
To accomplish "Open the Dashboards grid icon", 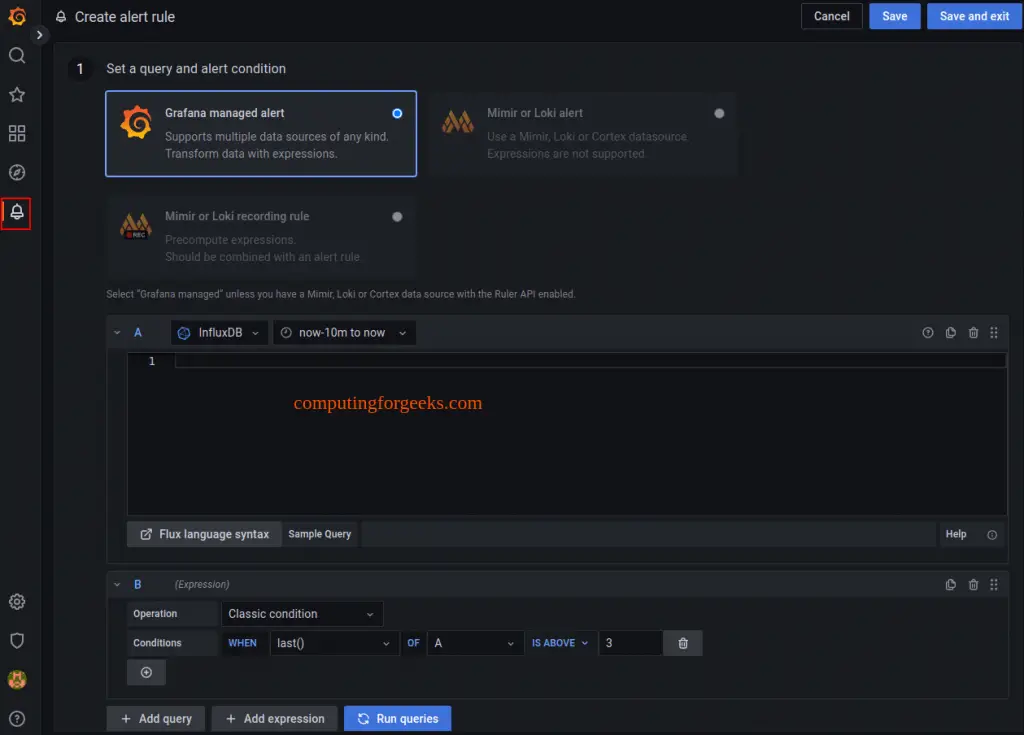I will 17,134.
